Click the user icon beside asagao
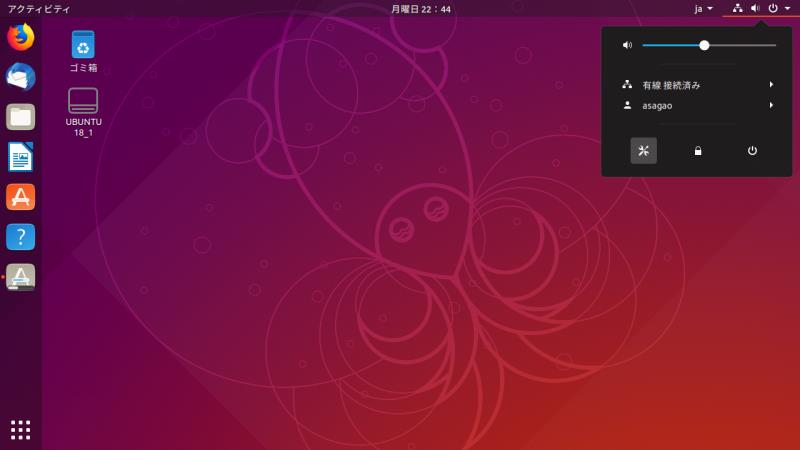This screenshot has width=800, height=450. click(627, 105)
